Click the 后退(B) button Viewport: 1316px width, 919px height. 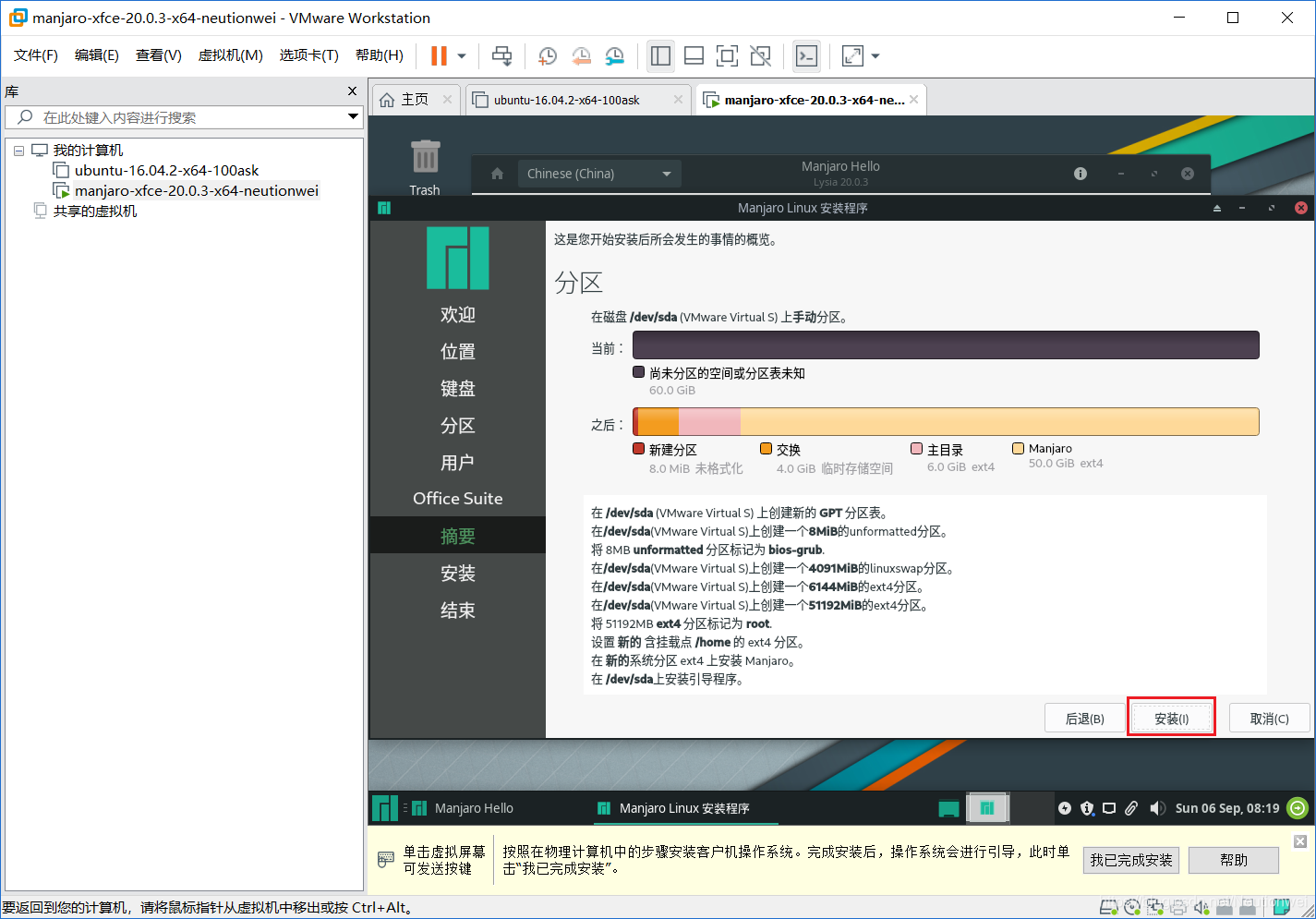click(1085, 719)
